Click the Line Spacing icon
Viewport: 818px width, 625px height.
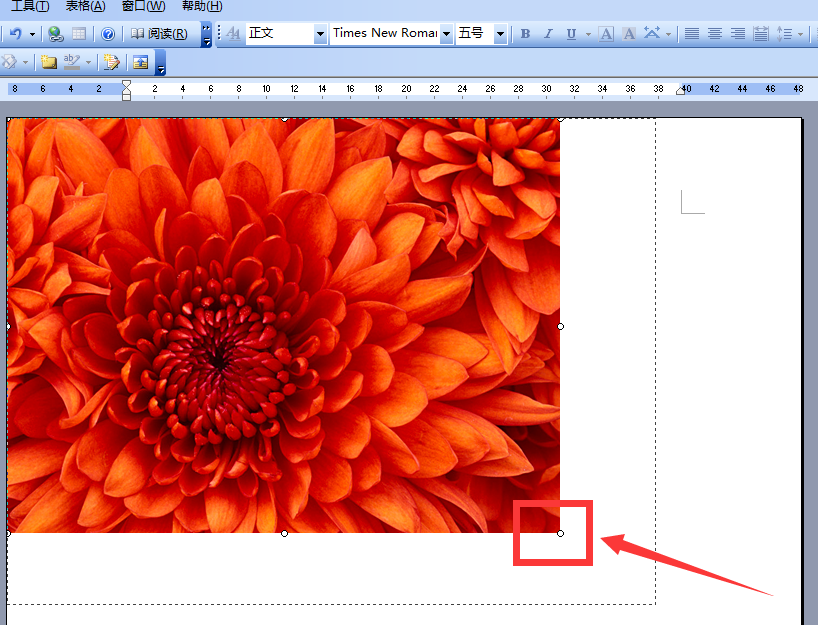coord(784,34)
